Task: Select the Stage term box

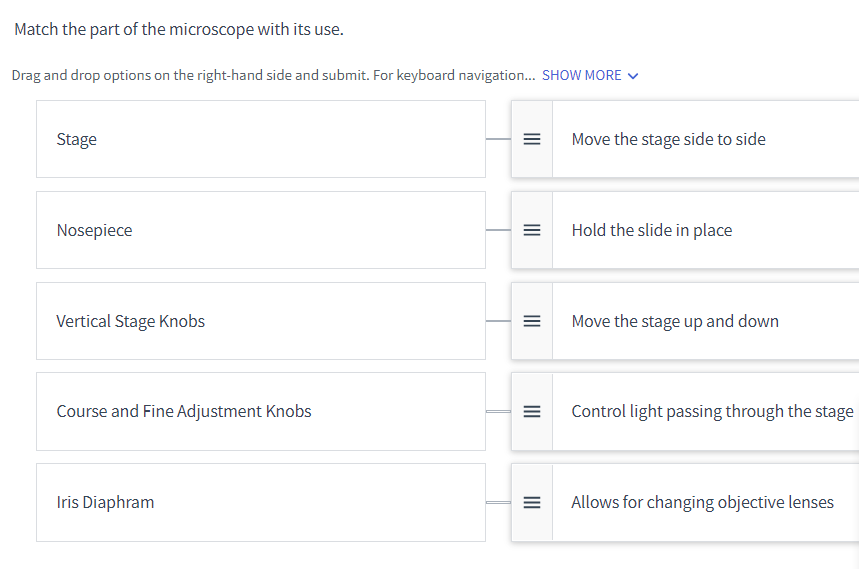Action: click(260, 139)
